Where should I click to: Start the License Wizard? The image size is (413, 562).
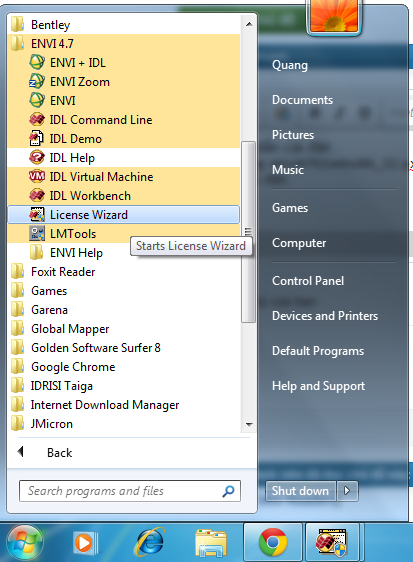pyautogui.click(x=123, y=215)
